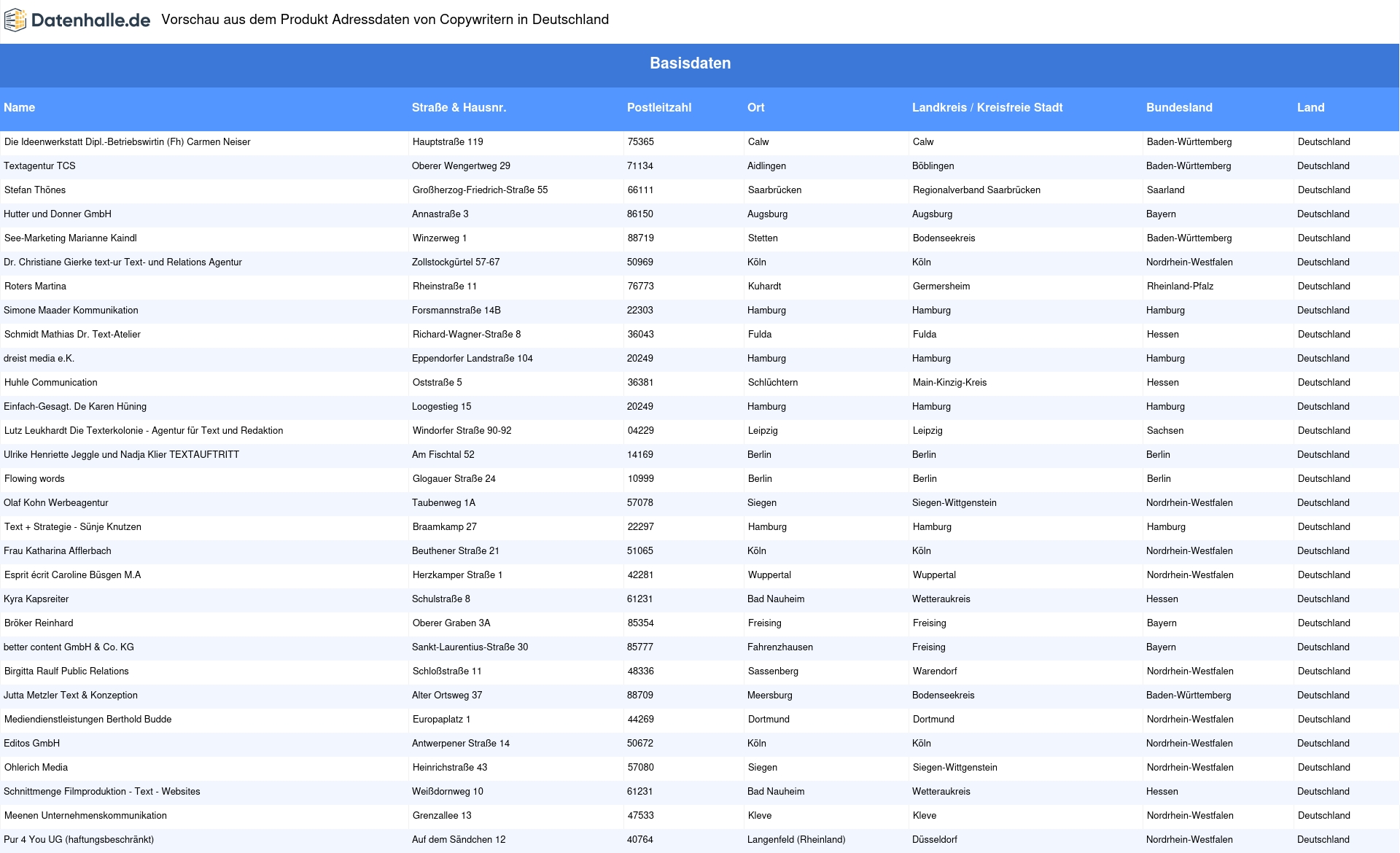1400x853 pixels.
Task: Select Landkreis cell Warendorf
Action: [x=935, y=671]
